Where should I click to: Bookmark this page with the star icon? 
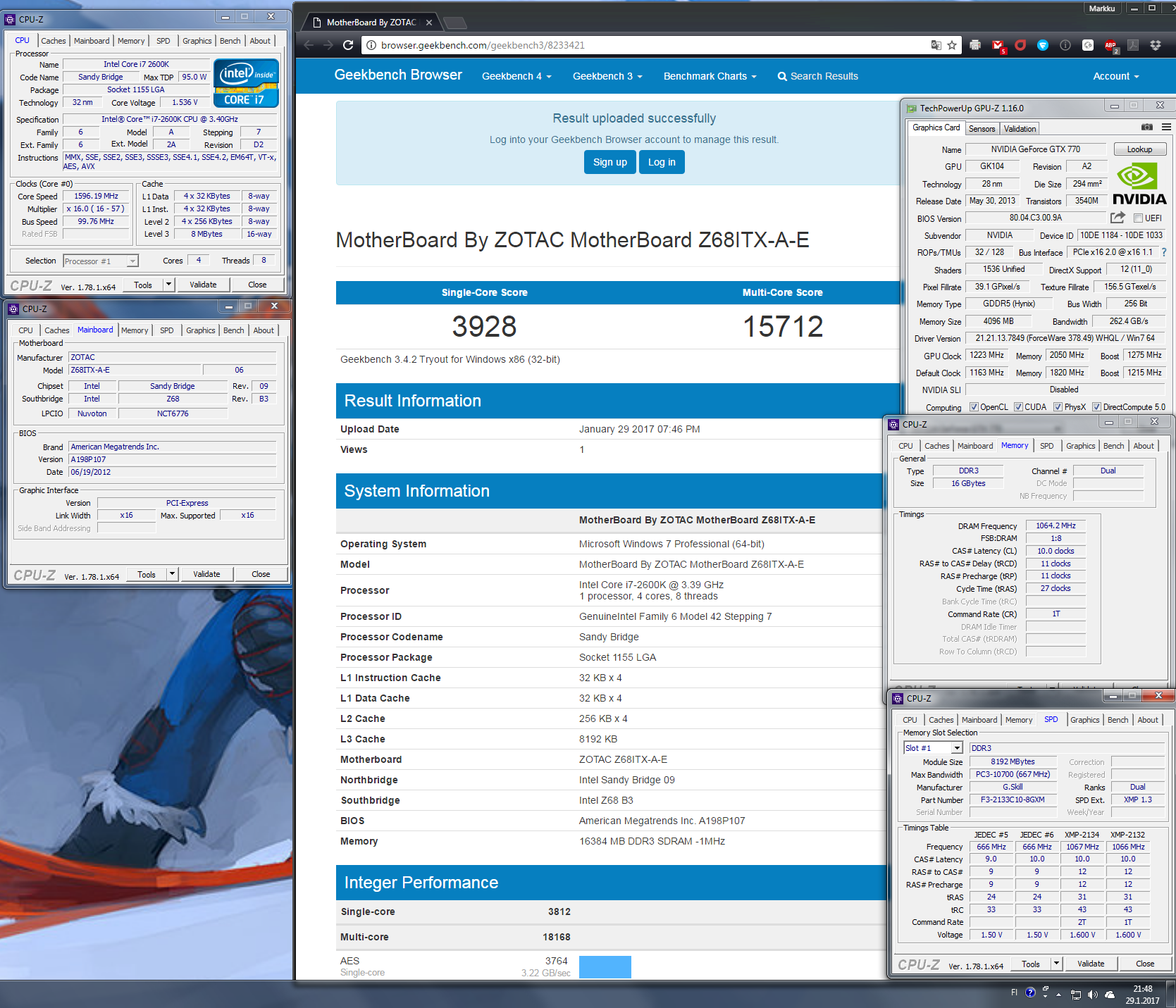point(952,45)
